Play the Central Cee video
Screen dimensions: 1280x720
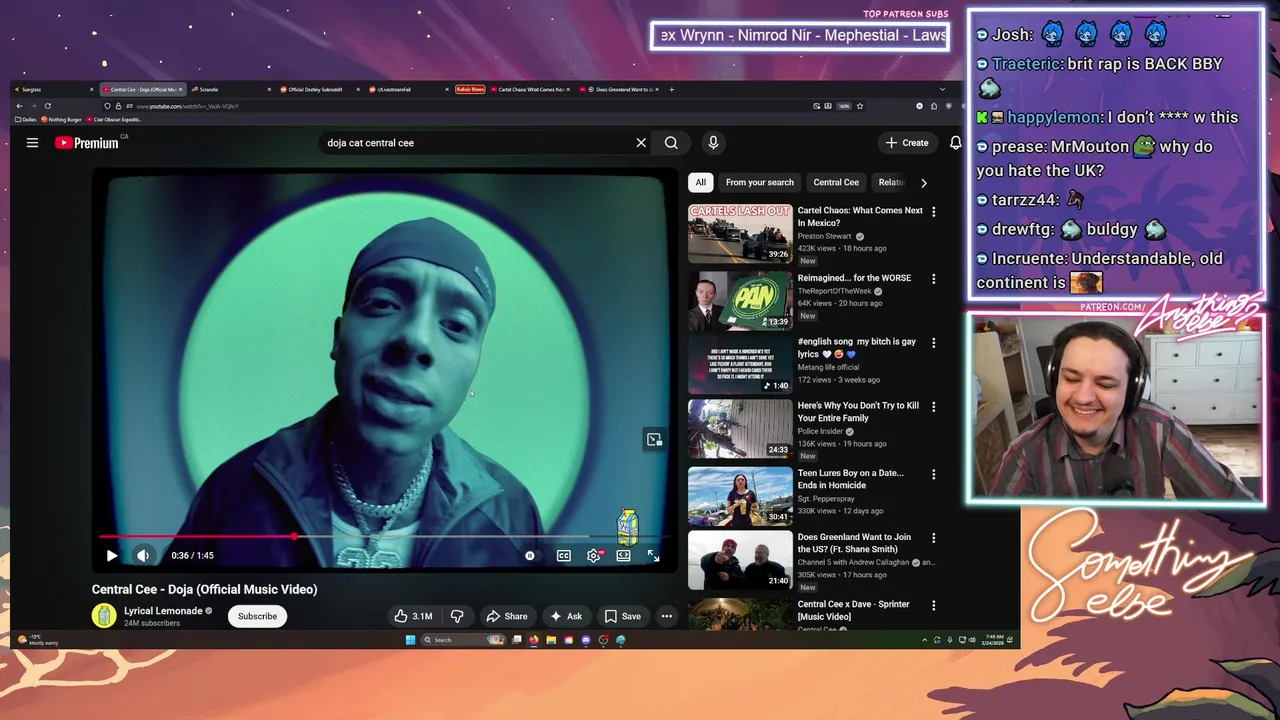(x=112, y=555)
